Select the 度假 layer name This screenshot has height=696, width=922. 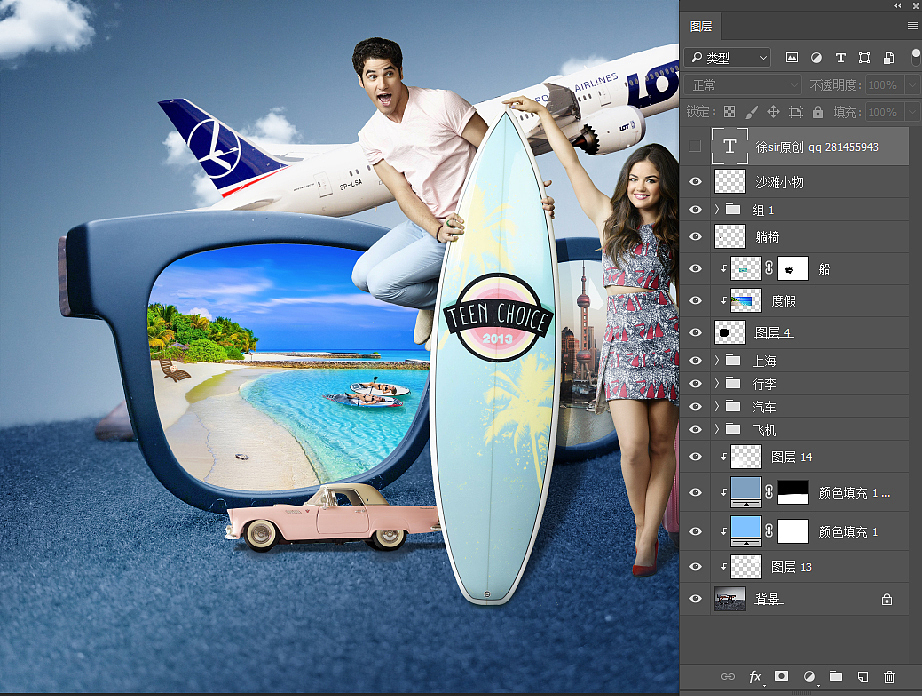click(x=783, y=301)
